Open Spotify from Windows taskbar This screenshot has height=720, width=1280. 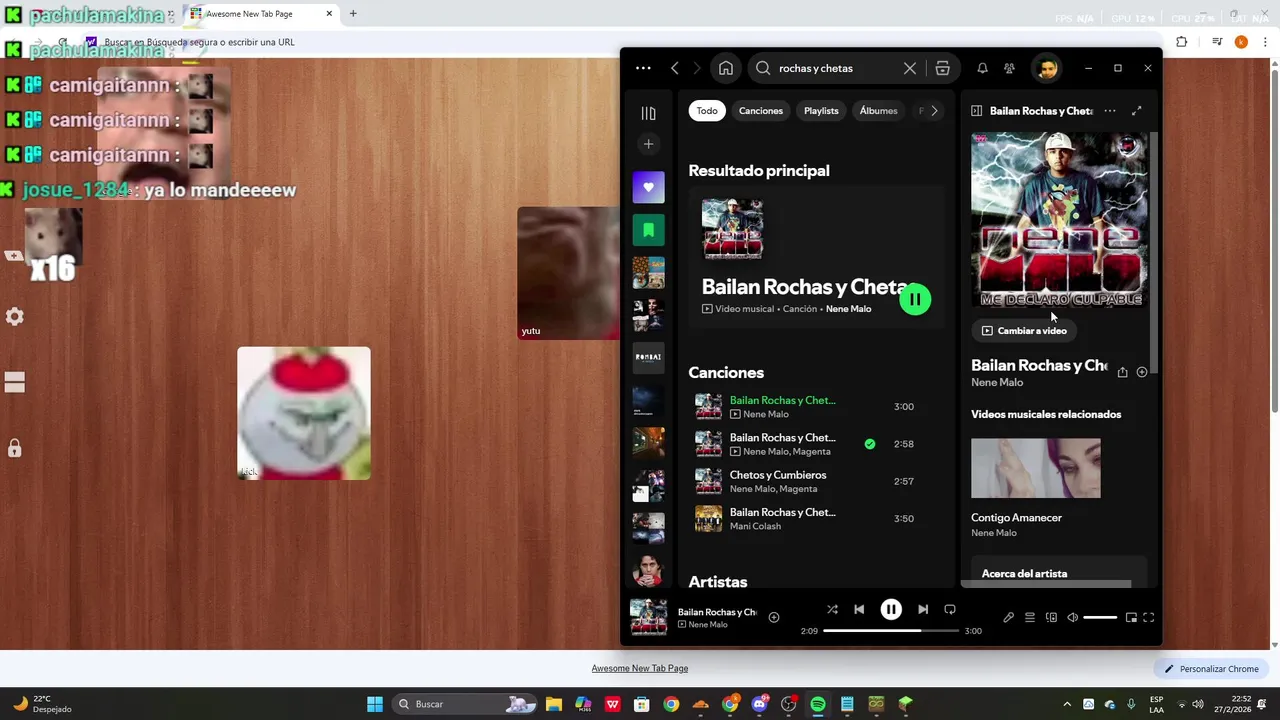[818, 704]
